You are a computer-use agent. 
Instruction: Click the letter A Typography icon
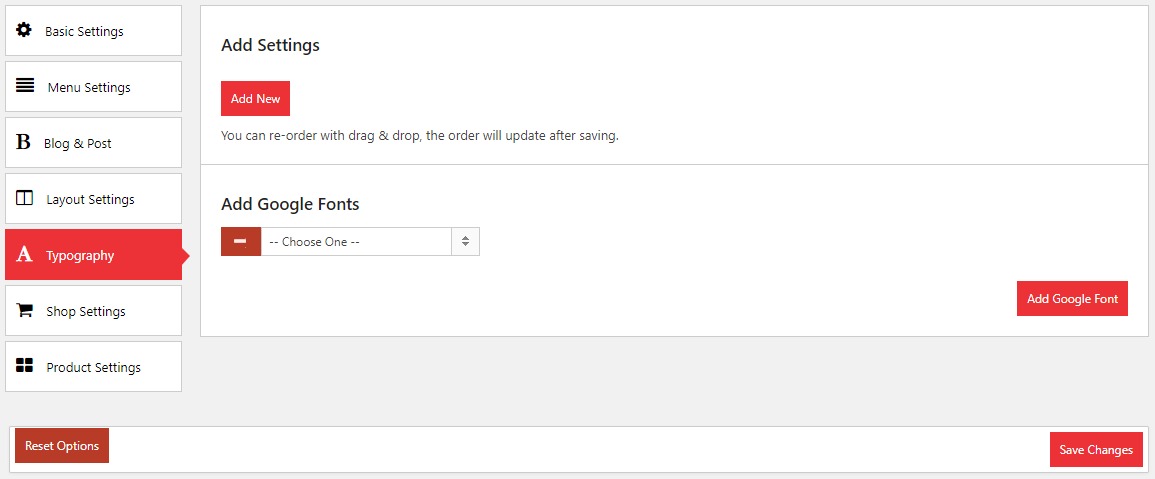tap(25, 255)
